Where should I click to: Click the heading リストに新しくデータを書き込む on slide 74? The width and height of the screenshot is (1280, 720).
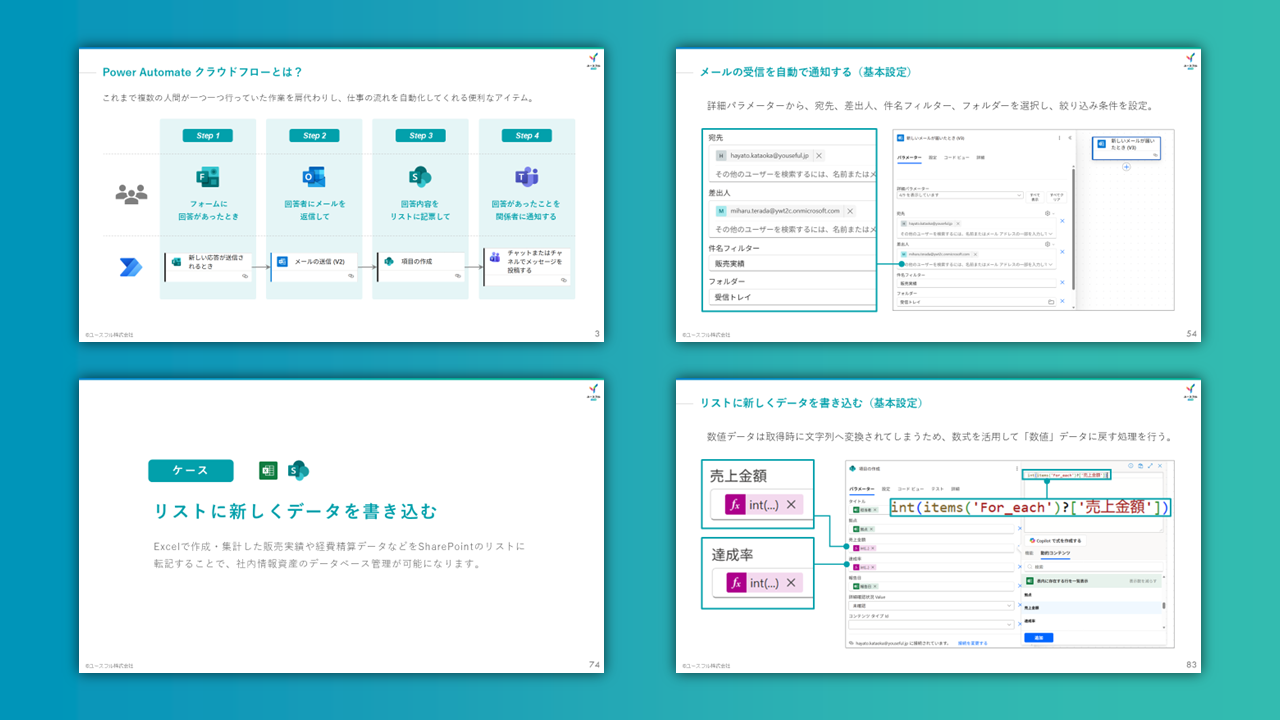click(295, 511)
